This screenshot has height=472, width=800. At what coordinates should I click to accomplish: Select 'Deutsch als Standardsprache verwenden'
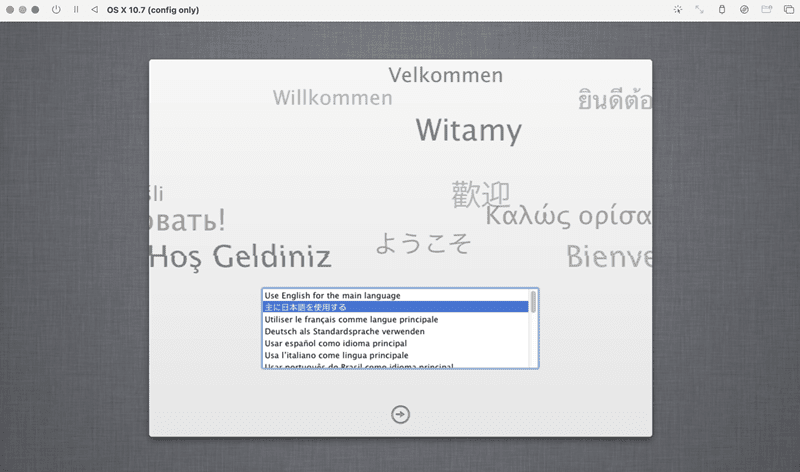pos(395,331)
